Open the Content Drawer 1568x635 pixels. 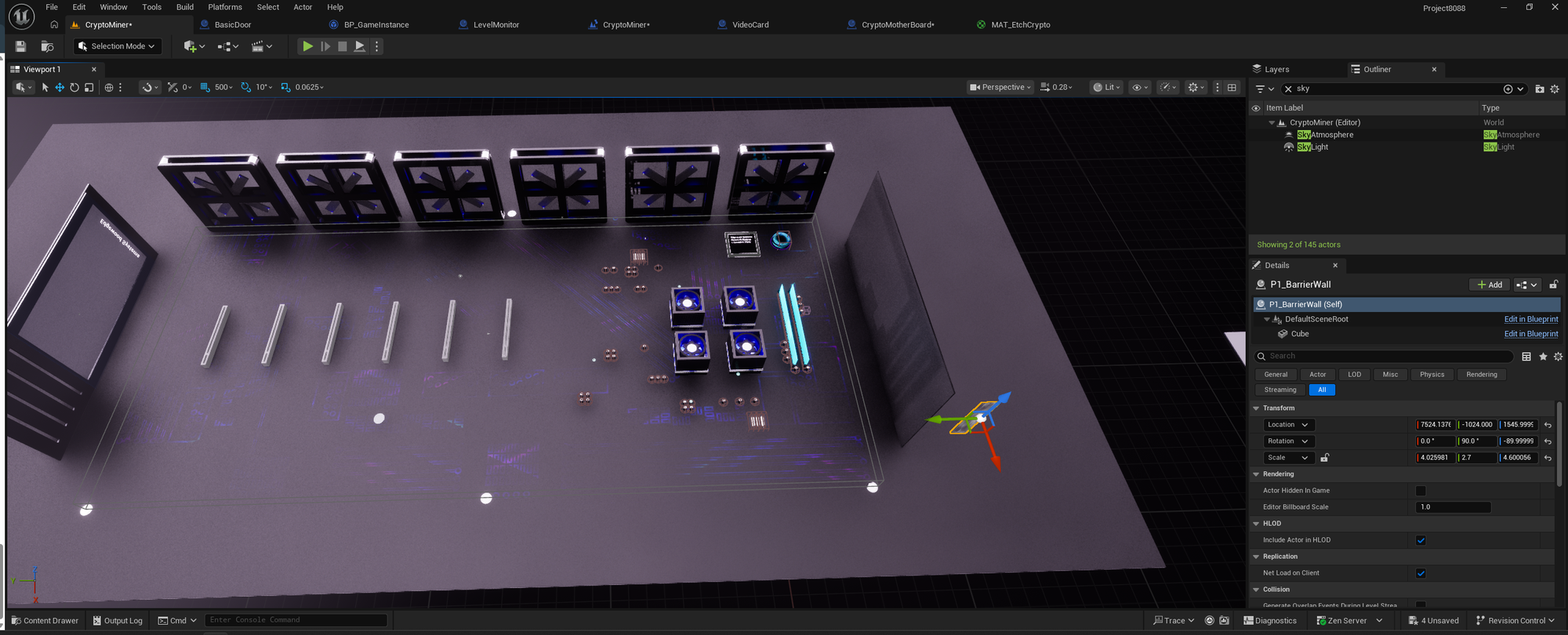tap(45, 621)
